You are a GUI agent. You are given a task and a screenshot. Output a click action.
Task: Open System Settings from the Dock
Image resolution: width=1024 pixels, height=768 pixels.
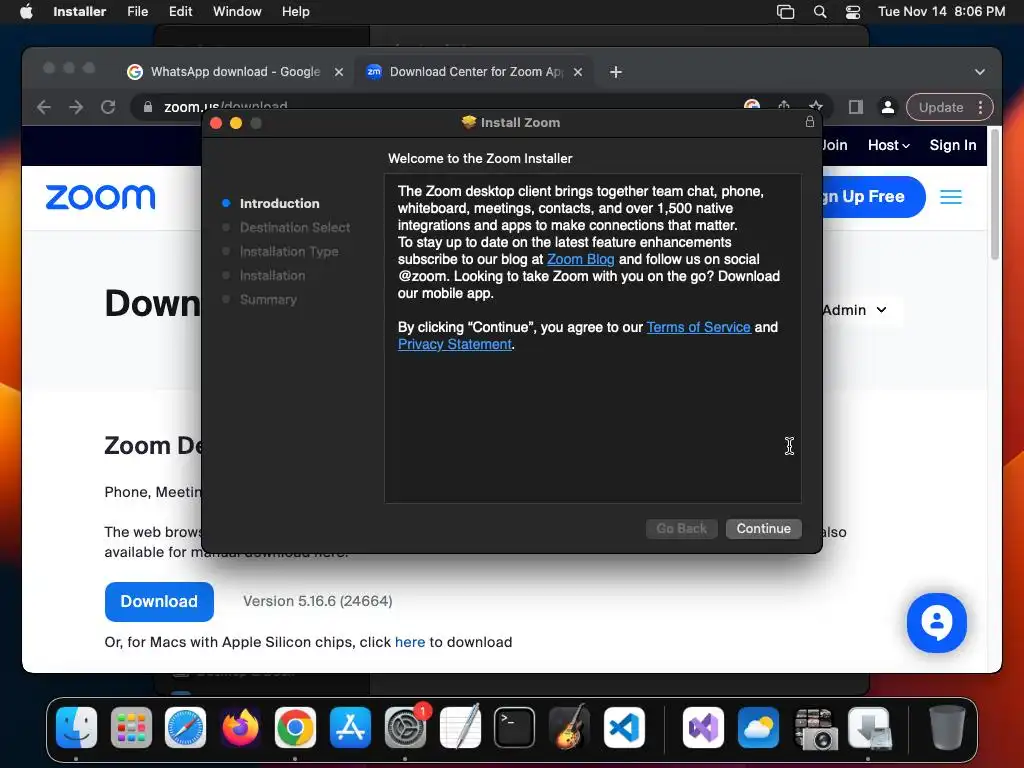[406, 727]
